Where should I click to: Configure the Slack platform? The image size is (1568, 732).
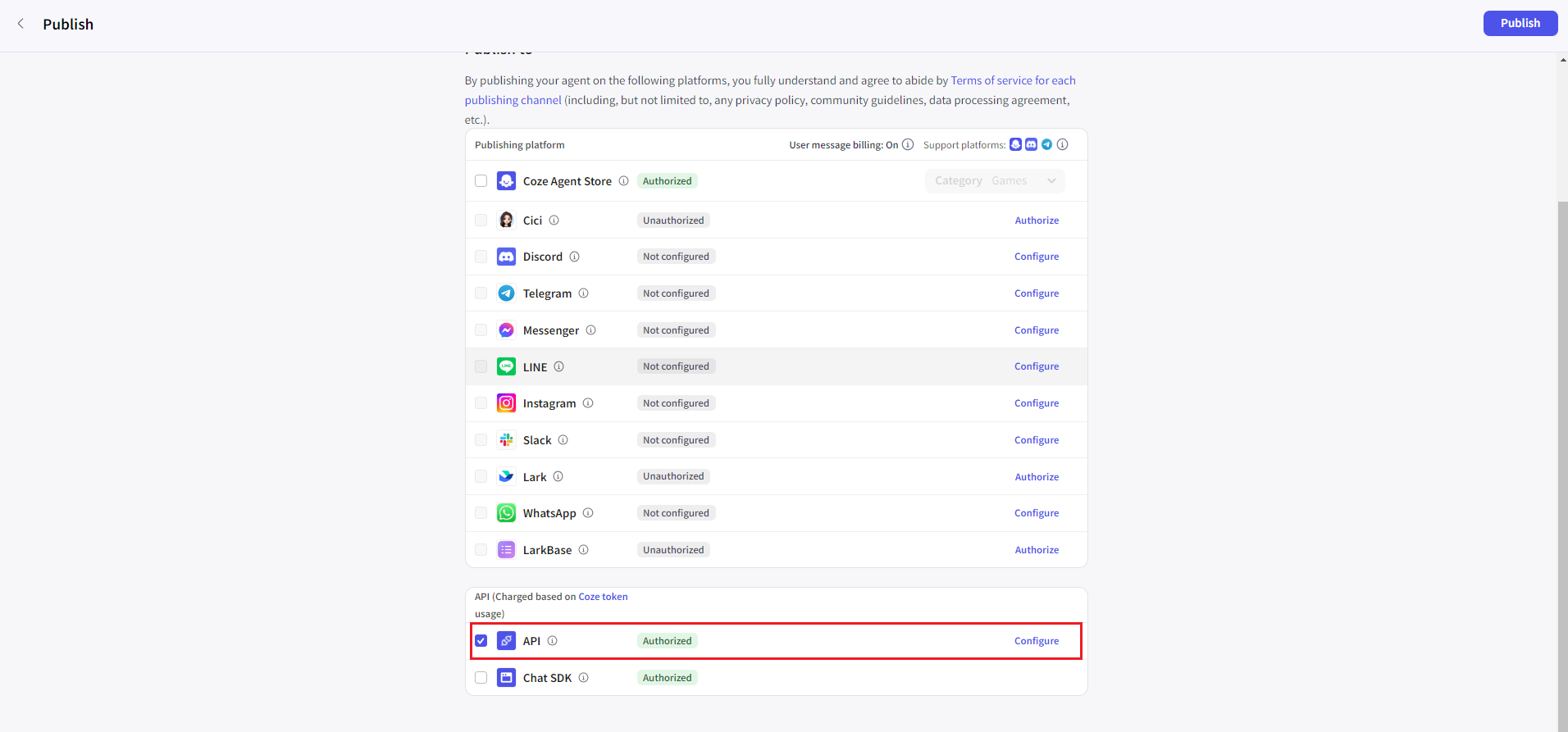tap(1037, 440)
